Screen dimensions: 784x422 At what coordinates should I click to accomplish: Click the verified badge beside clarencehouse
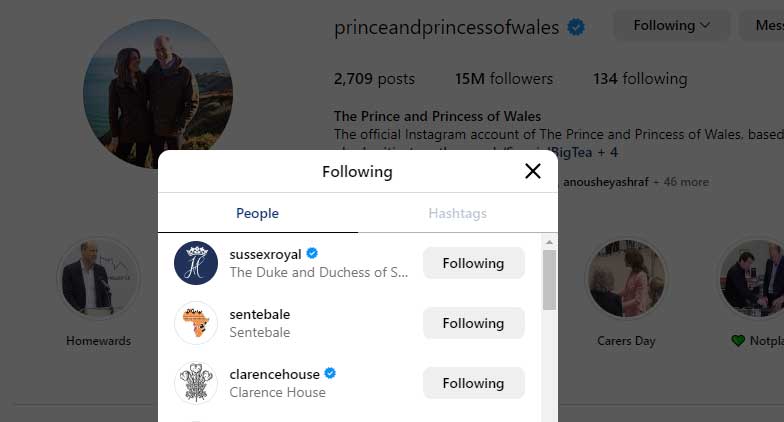click(x=330, y=374)
